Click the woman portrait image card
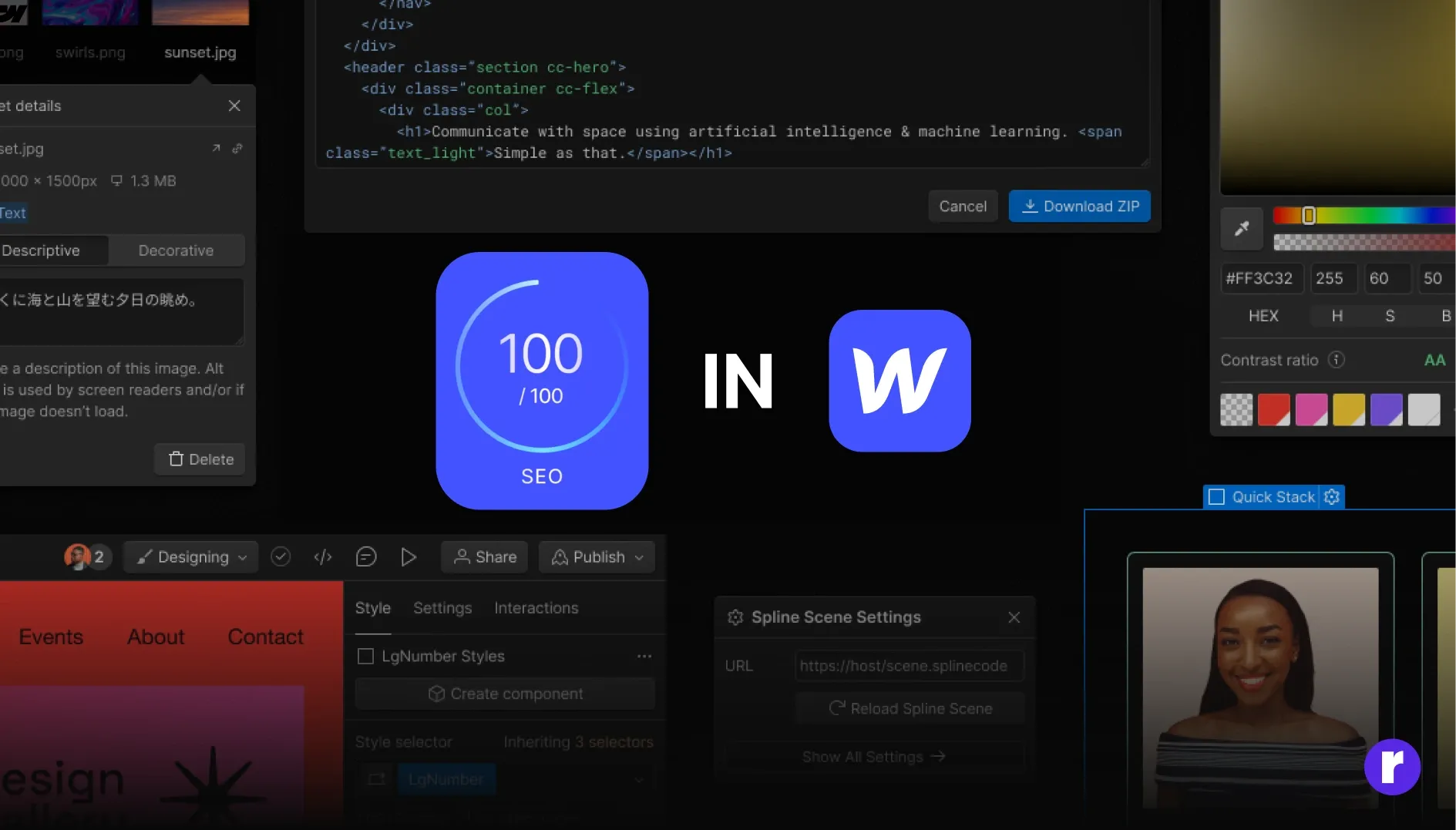 tap(1260, 687)
